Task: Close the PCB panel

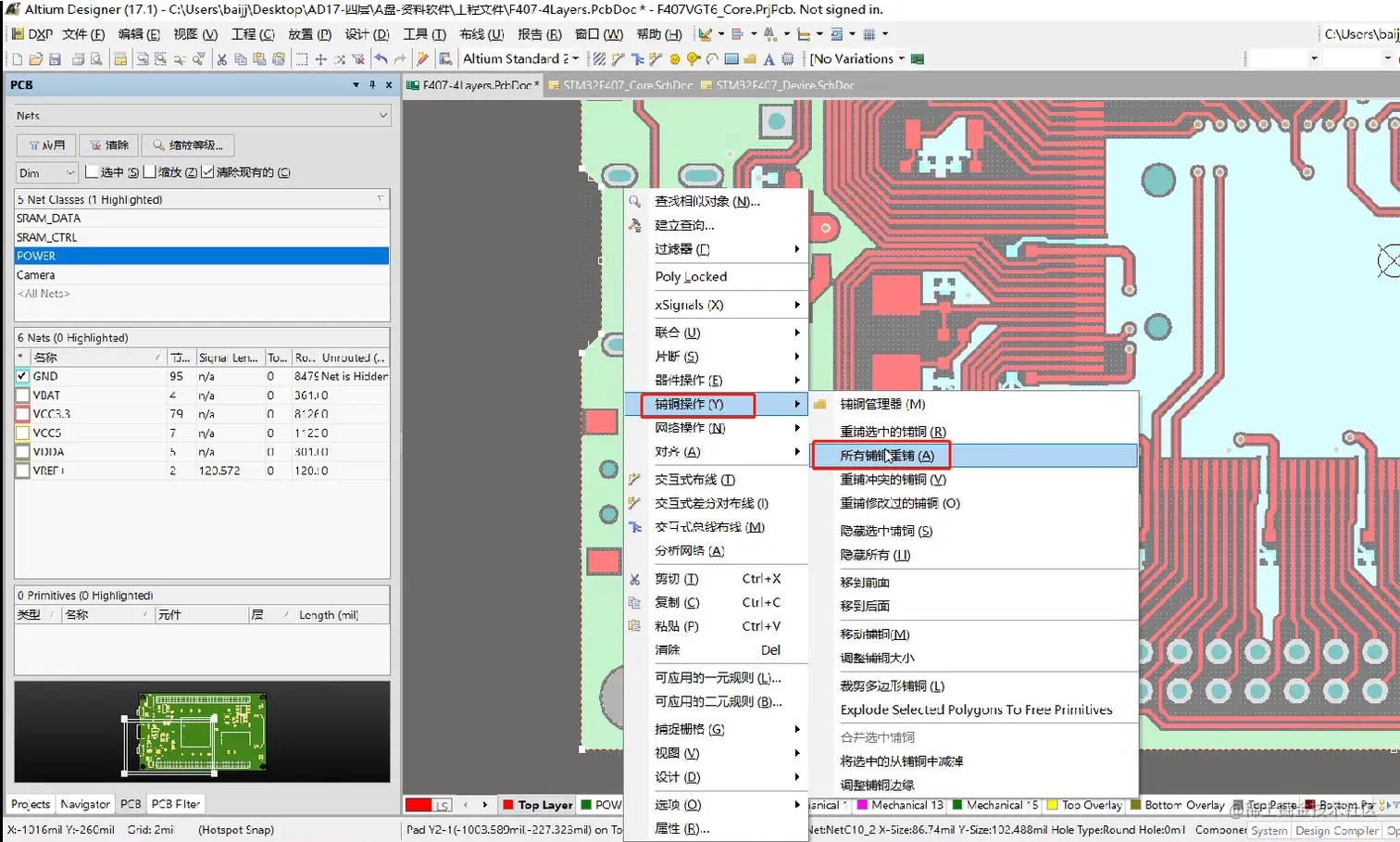Action: click(x=389, y=85)
